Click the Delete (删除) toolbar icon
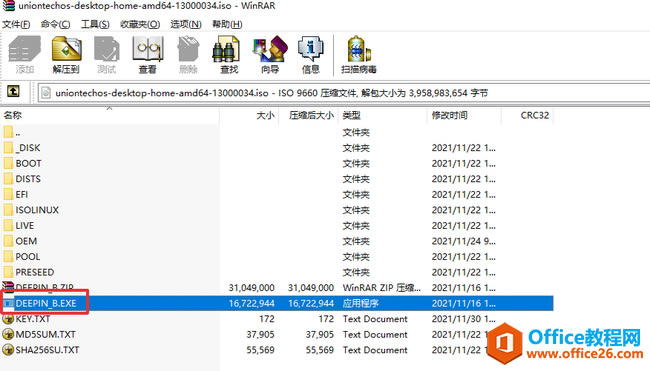 (188, 55)
